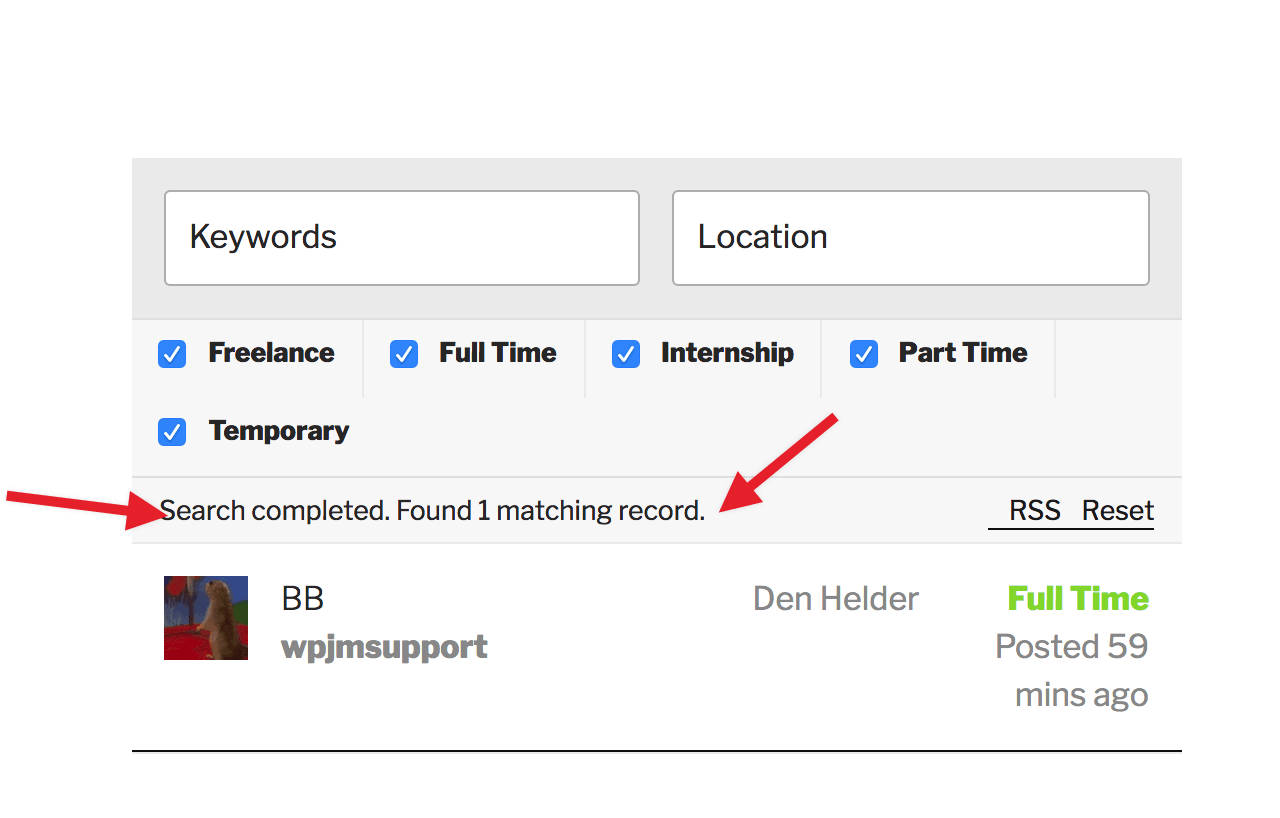This screenshot has width=1280, height=818.
Task: Disable the Part Time checkbox box
Action: click(864, 354)
